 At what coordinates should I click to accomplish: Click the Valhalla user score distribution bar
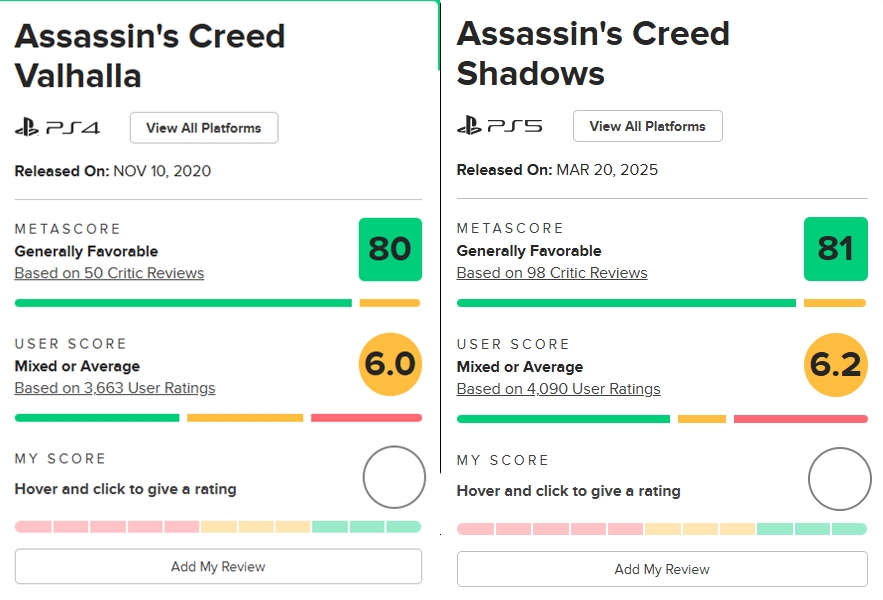[x=218, y=418]
